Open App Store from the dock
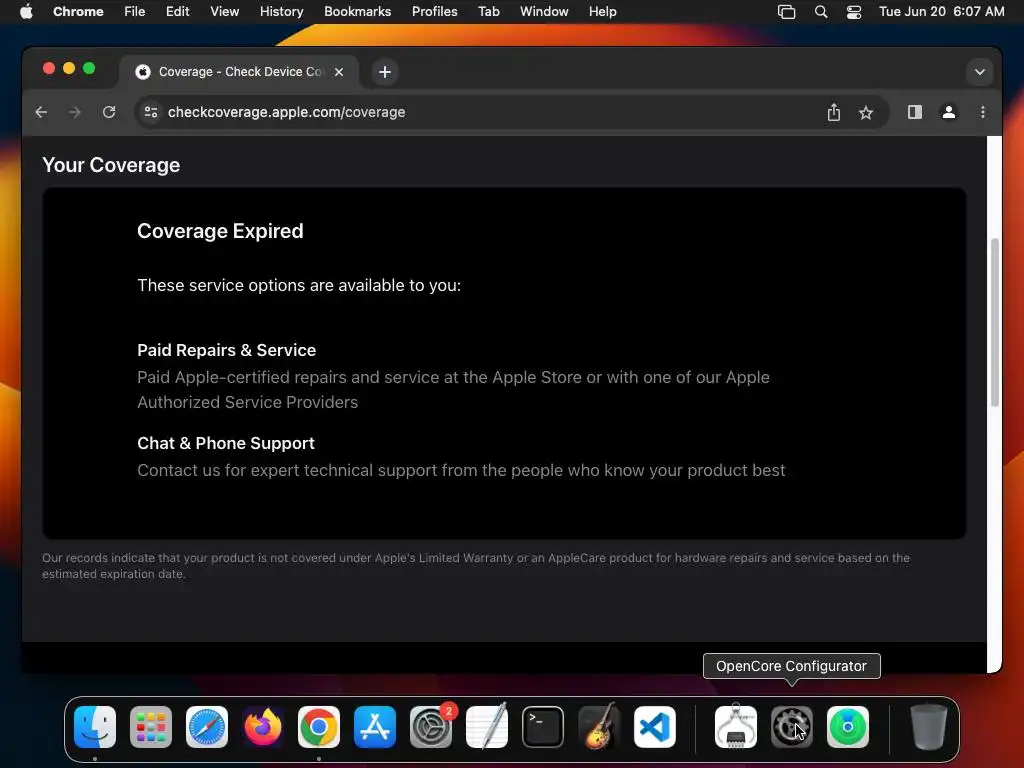This screenshot has width=1024, height=768. [375, 727]
